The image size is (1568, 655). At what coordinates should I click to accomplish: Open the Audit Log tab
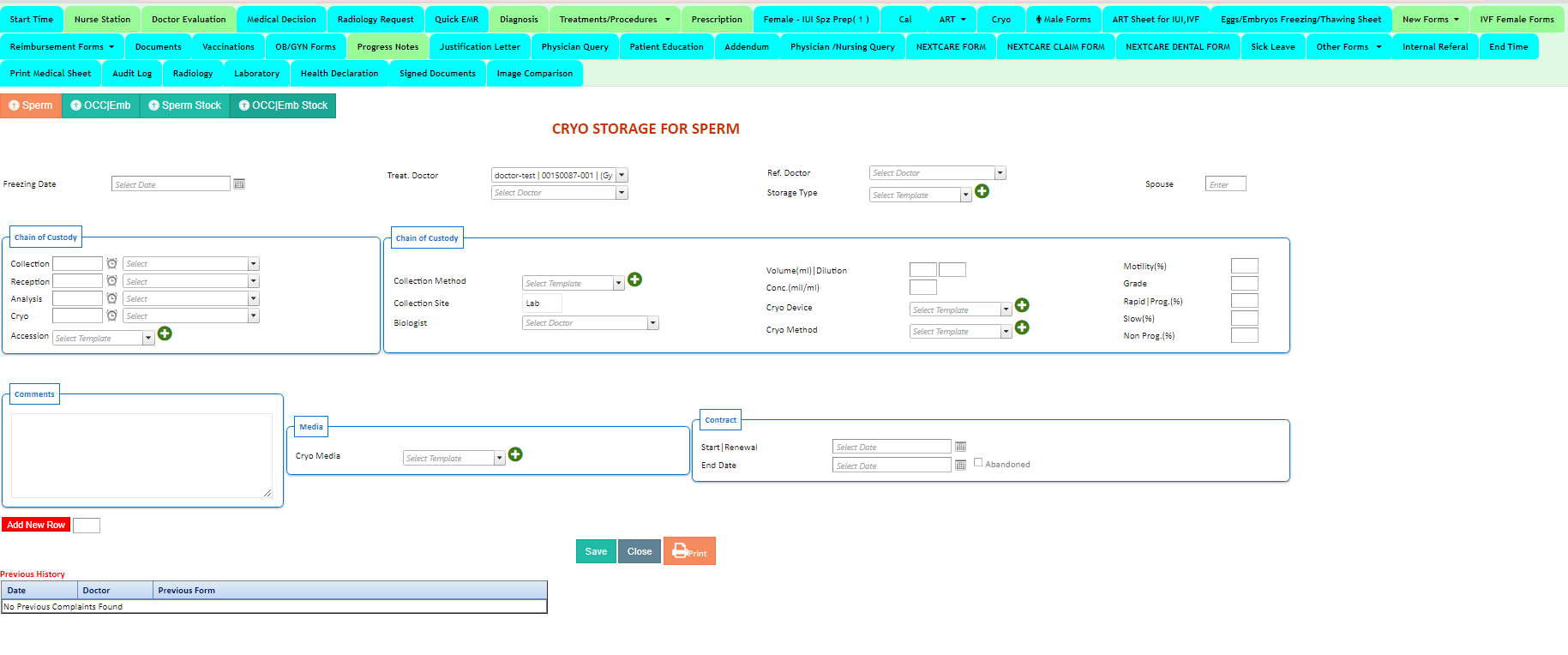pos(132,74)
